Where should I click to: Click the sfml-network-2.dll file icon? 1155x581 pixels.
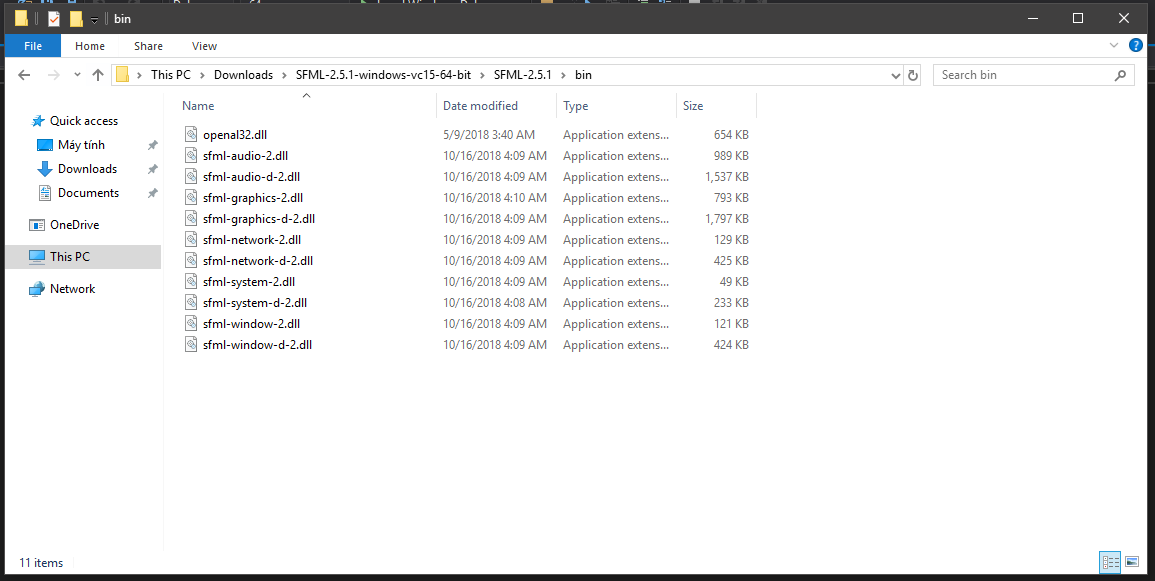[191, 239]
